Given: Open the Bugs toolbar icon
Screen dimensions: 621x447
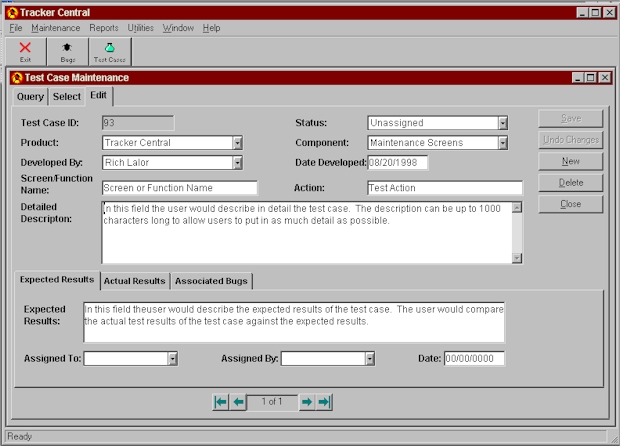Looking at the screenshot, I should [67, 52].
